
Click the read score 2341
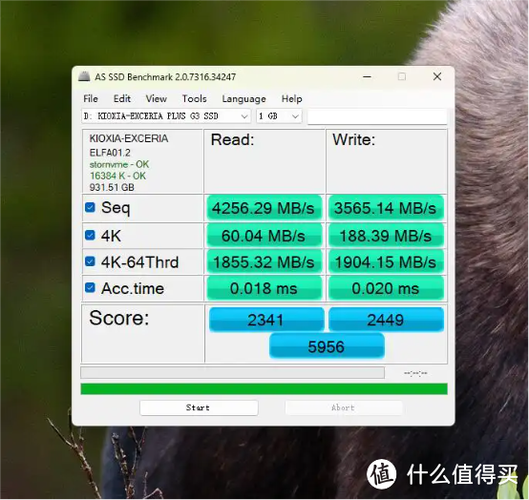[x=266, y=320]
